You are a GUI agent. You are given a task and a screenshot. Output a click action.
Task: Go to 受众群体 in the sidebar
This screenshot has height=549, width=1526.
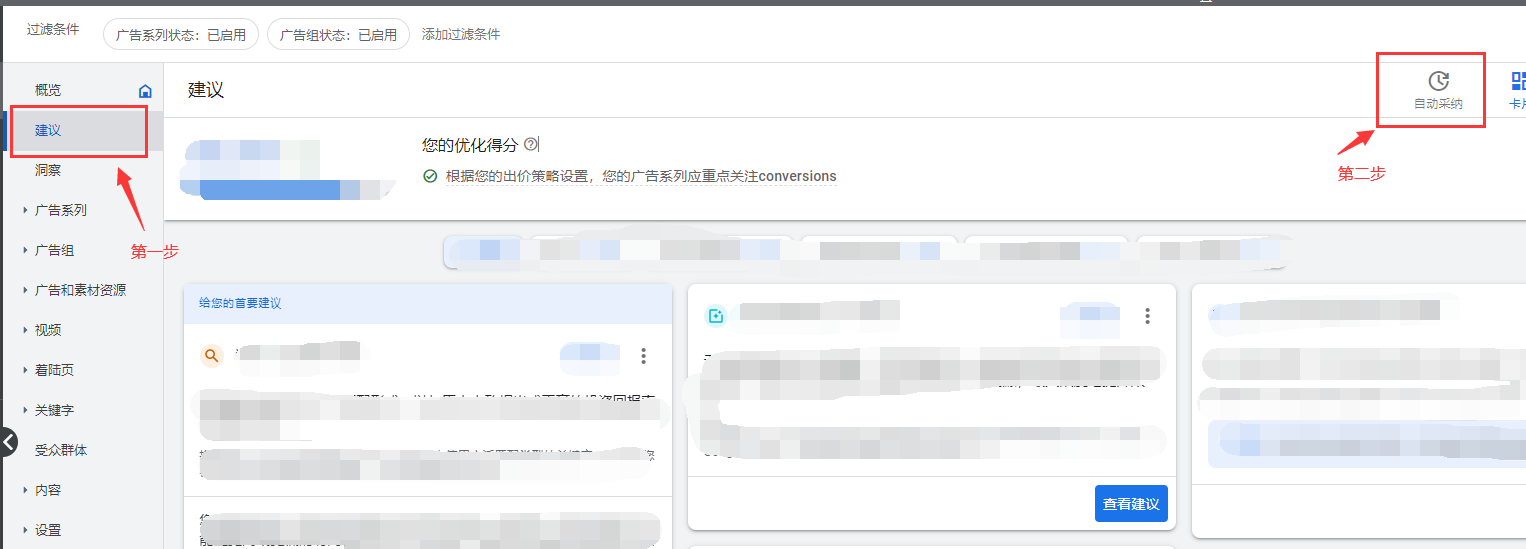[61, 450]
